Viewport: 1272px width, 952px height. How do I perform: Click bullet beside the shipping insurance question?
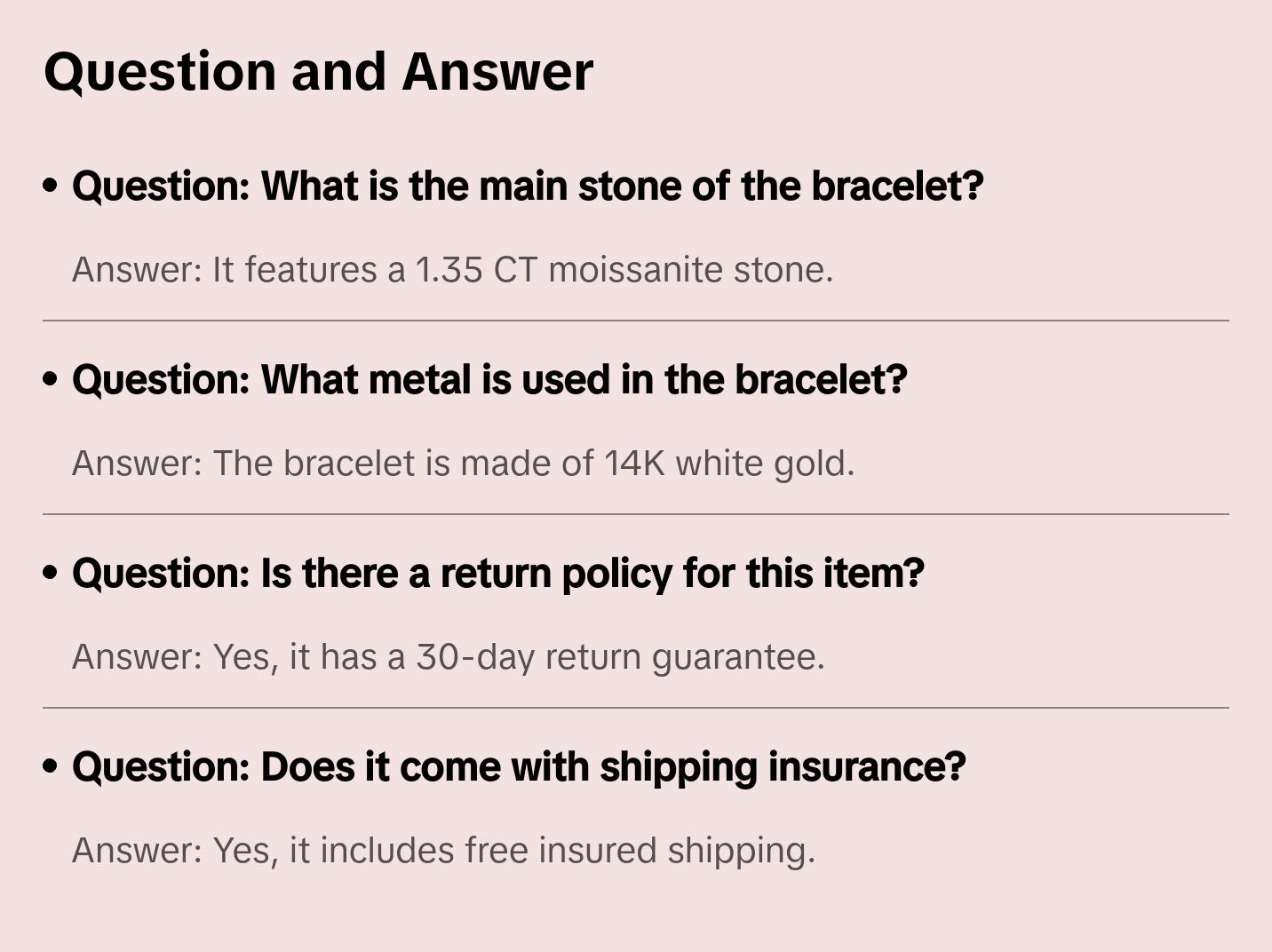pyautogui.click(x=51, y=766)
